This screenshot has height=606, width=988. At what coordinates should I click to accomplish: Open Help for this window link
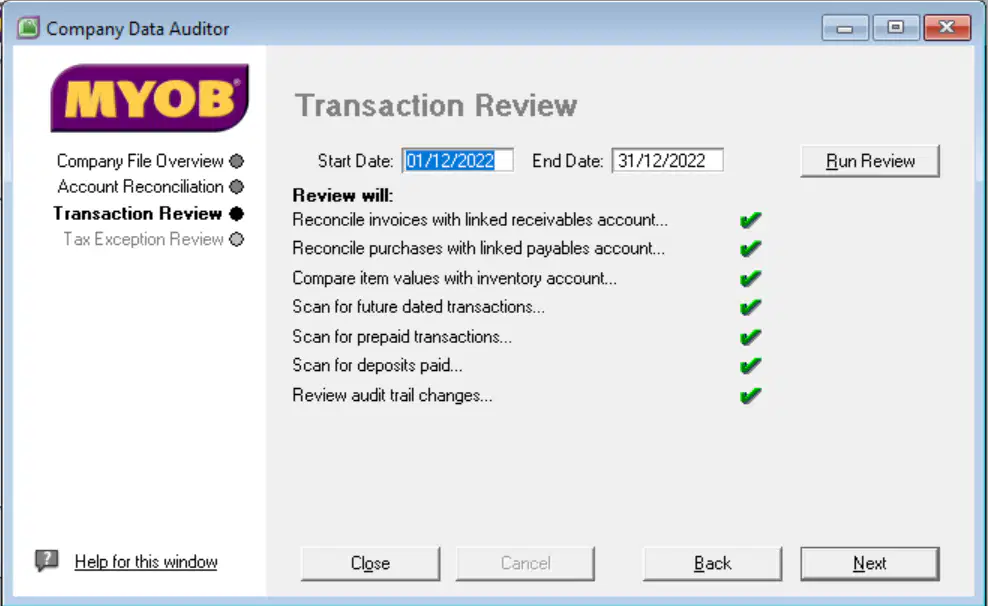click(x=146, y=561)
